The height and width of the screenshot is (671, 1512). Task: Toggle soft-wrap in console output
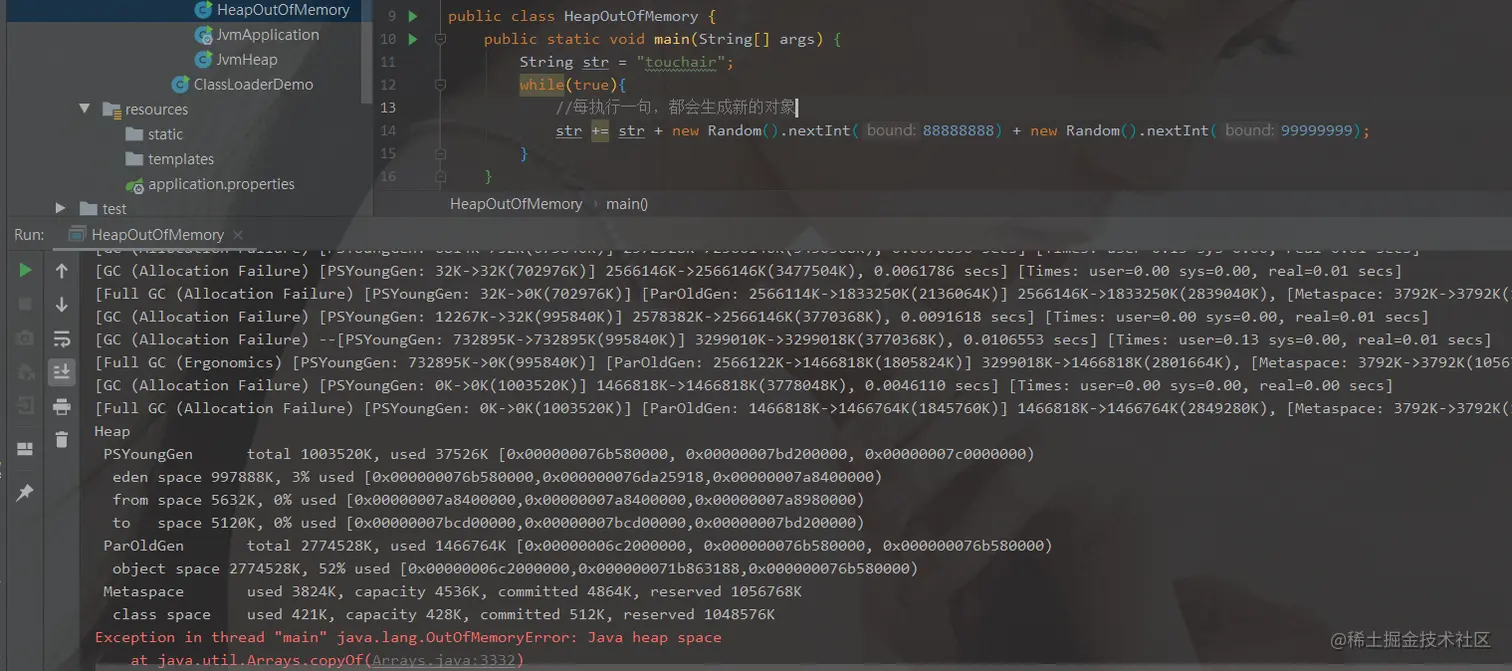coord(62,338)
